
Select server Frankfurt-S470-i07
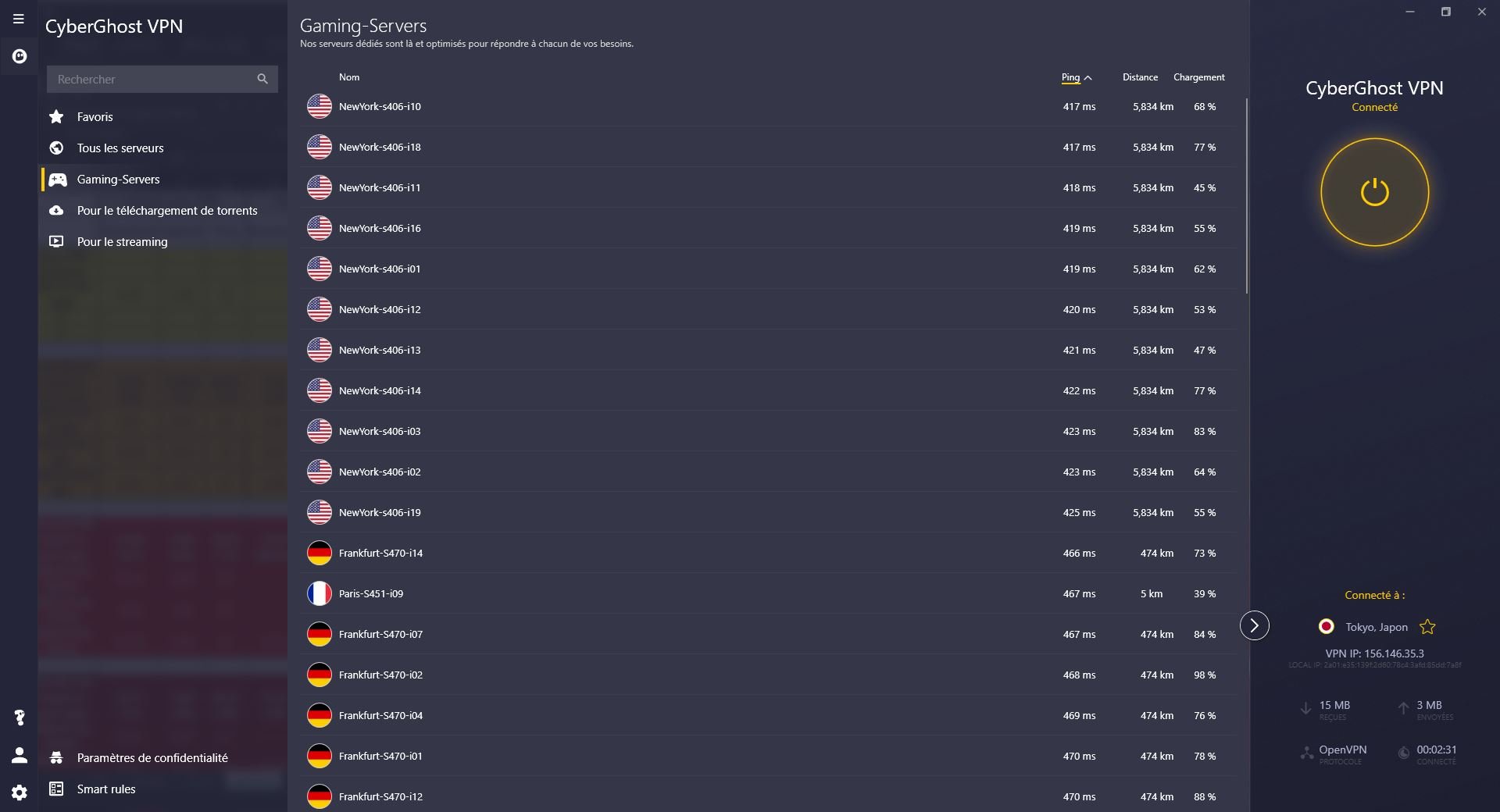pos(768,634)
